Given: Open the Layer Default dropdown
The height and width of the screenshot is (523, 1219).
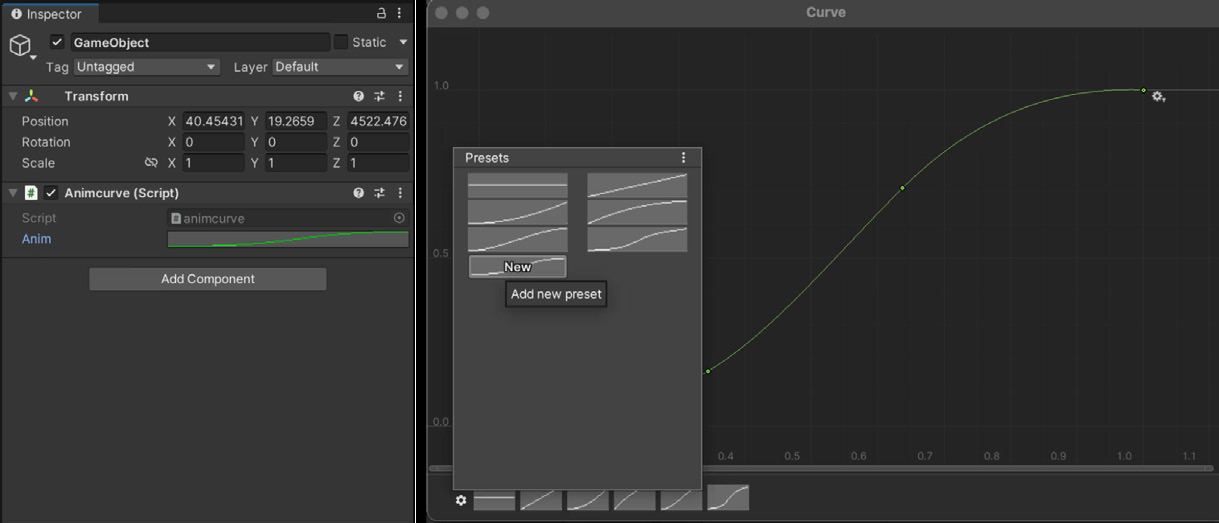Looking at the screenshot, I should point(340,67).
